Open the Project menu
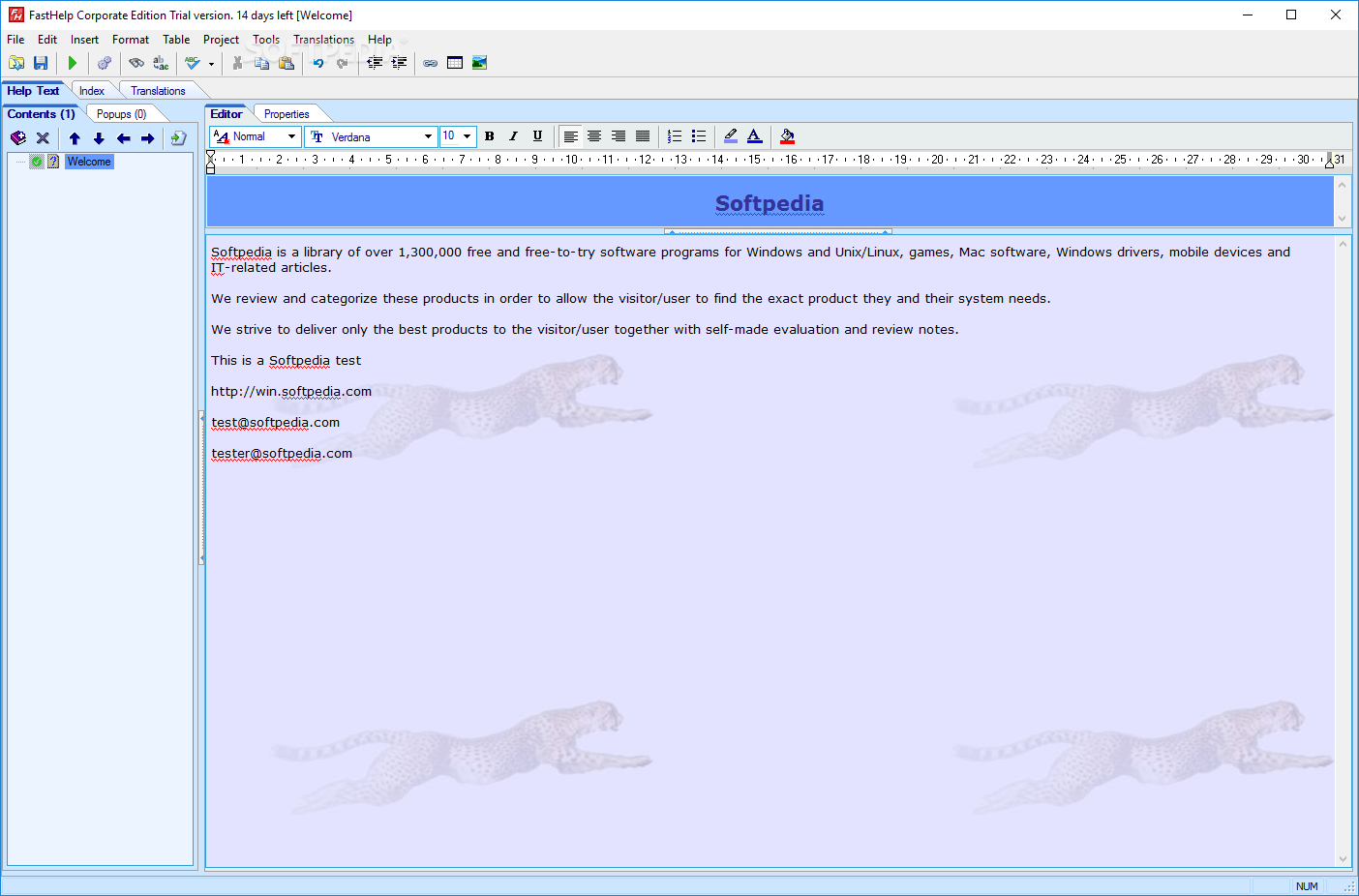 tap(221, 40)
